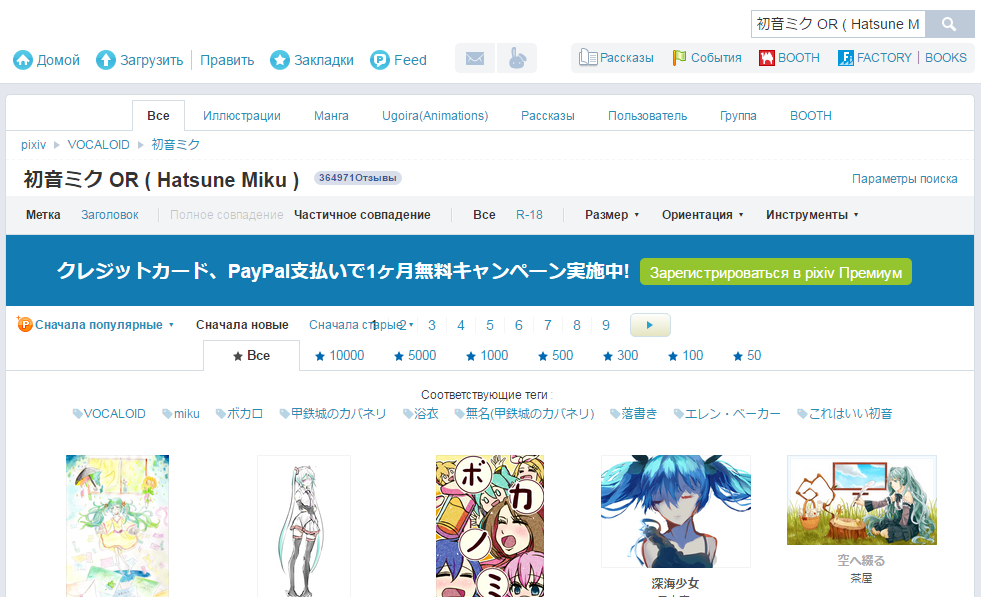This screenshot has height=597, width=981.
Task: Click the search input field
Action: (x=838, y=24)
